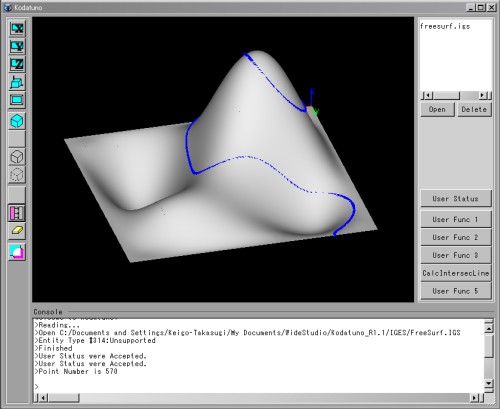Click the Open button
The height and width of the screenshot is (409, 500).
[437, 109]
